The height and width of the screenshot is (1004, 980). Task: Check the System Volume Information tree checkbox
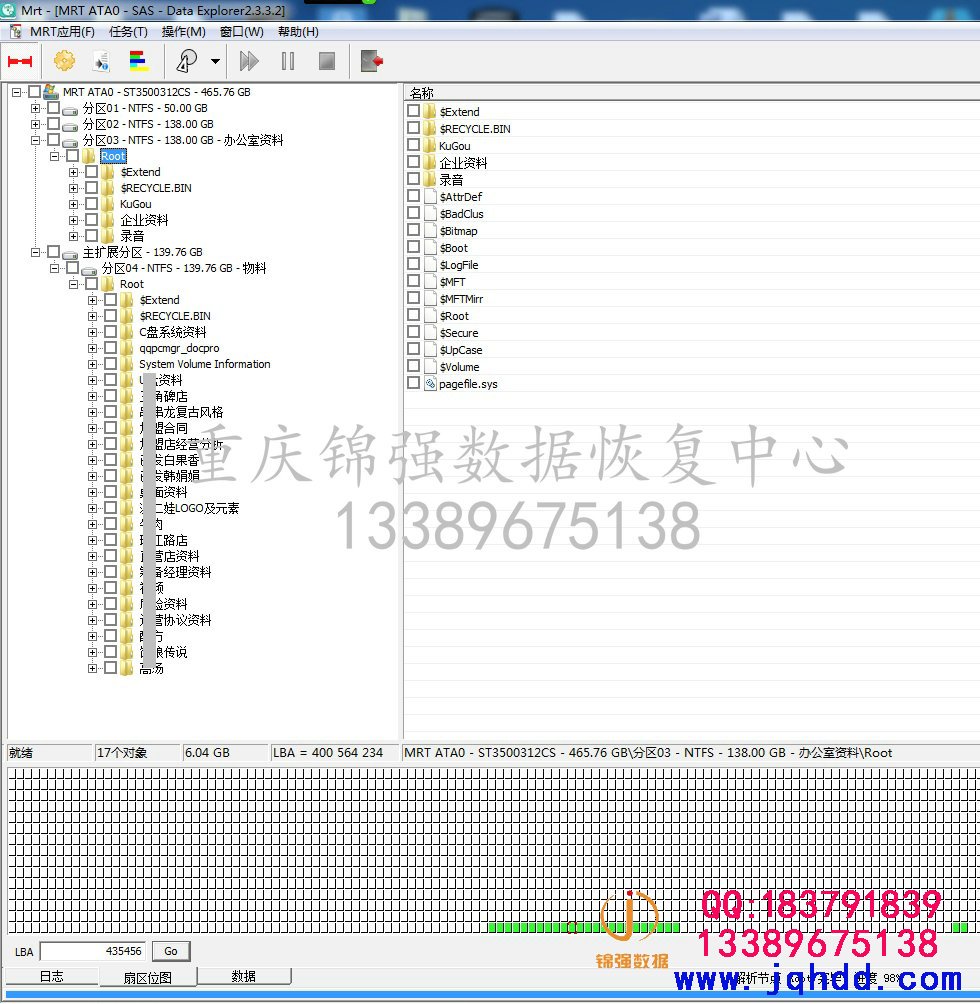click(x=111, y=364)
